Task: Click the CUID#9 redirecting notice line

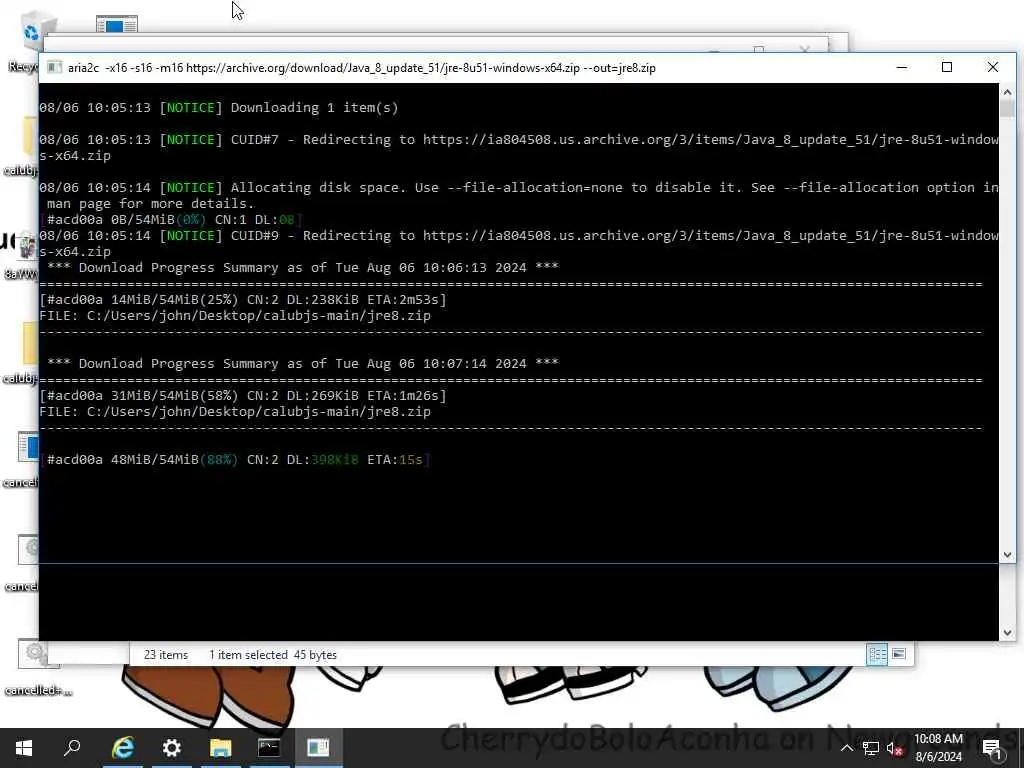Action: 519,244
